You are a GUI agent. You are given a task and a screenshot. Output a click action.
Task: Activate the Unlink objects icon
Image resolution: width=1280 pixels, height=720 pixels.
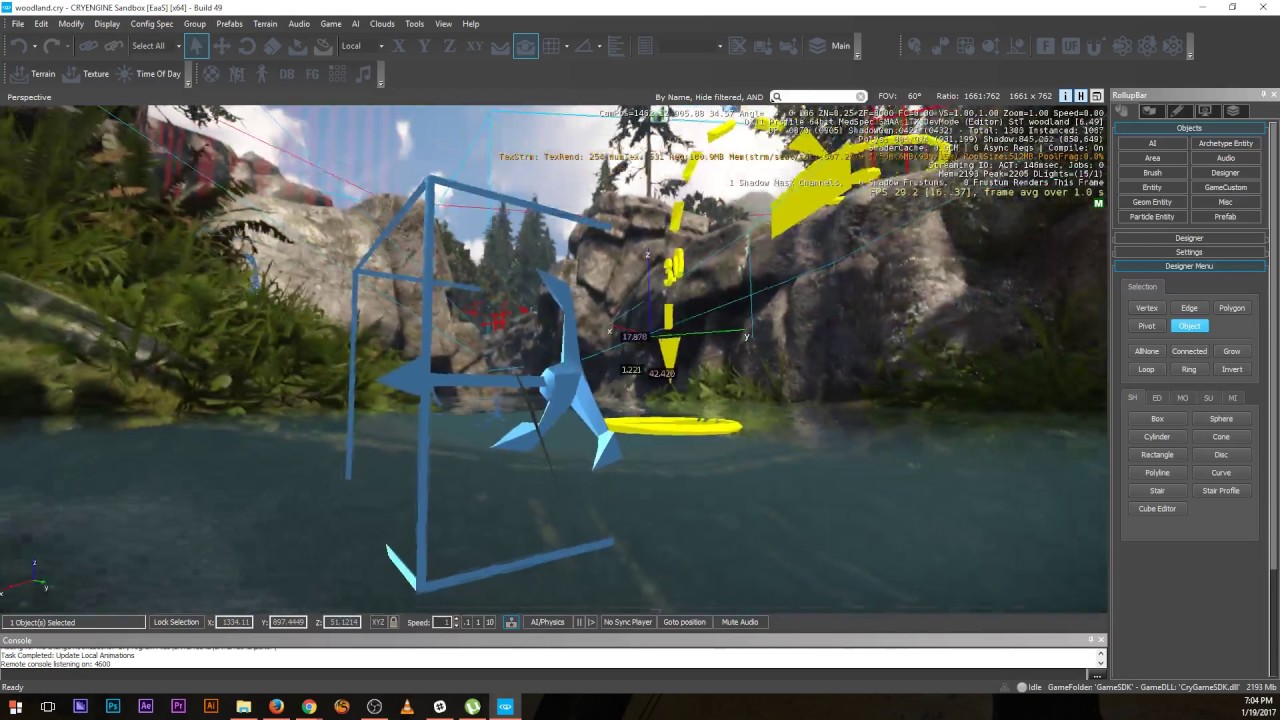(x=114, y=46)
